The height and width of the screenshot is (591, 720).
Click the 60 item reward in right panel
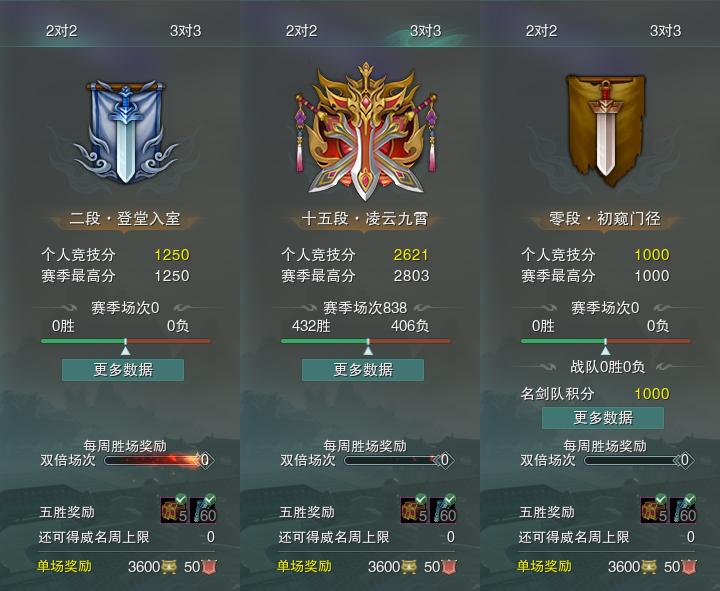tap(683, 510)
